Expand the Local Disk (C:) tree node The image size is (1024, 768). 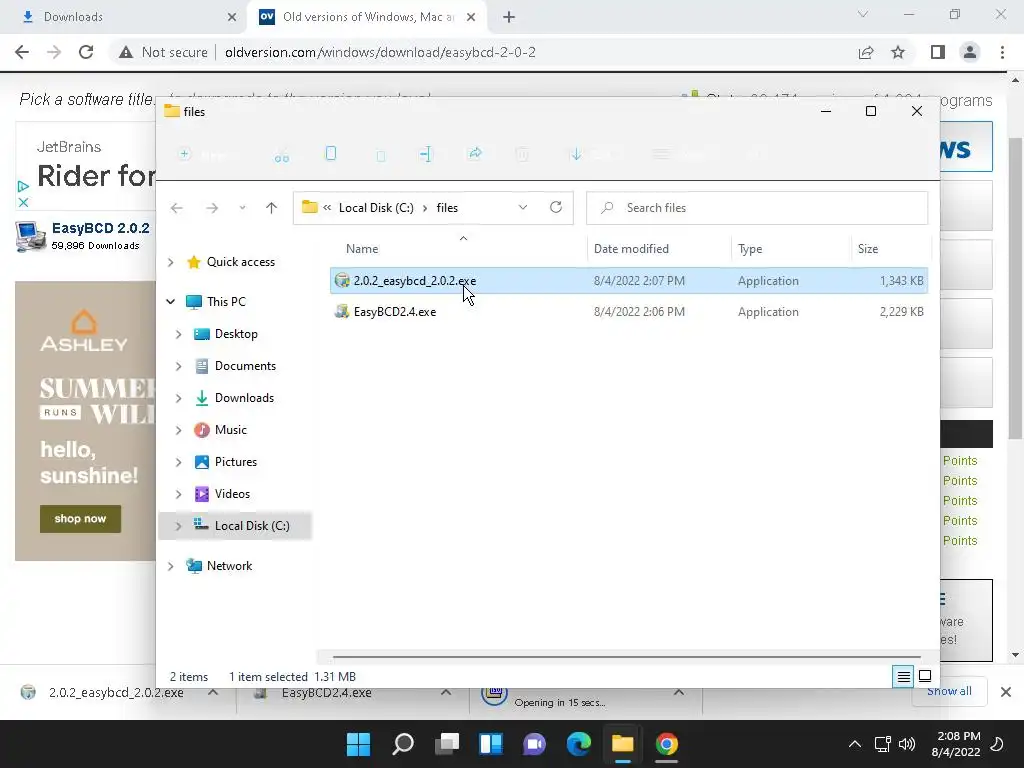tap(178, 526)
